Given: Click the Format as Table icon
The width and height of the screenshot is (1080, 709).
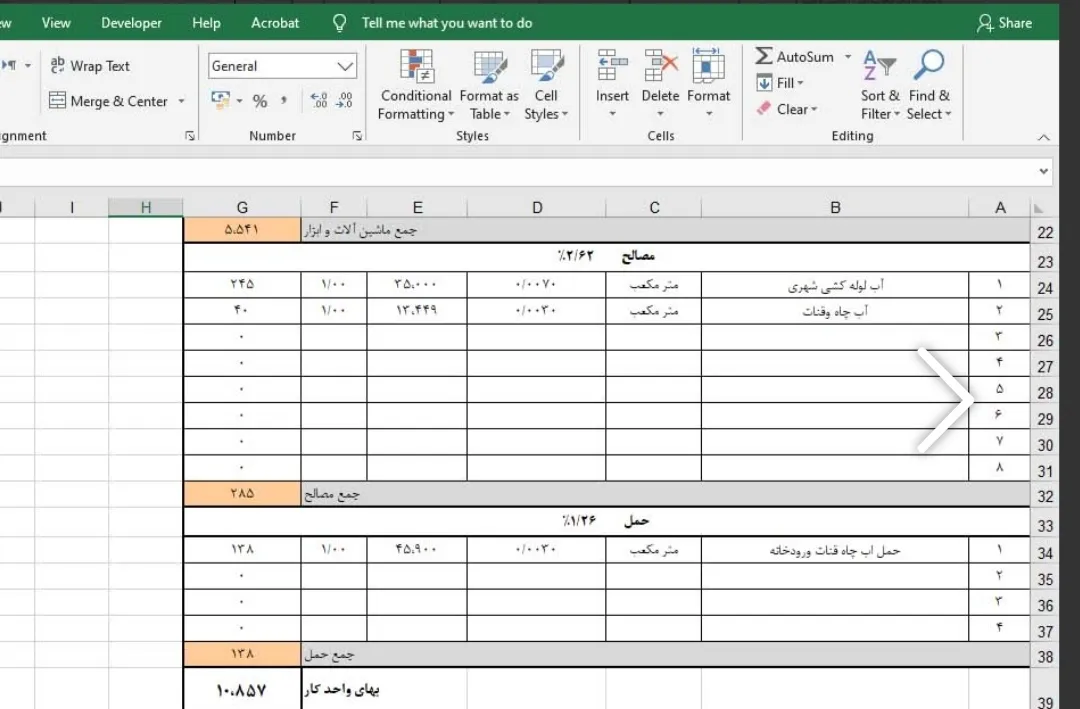Looking at the screenshot, I should tap(489, 67).
